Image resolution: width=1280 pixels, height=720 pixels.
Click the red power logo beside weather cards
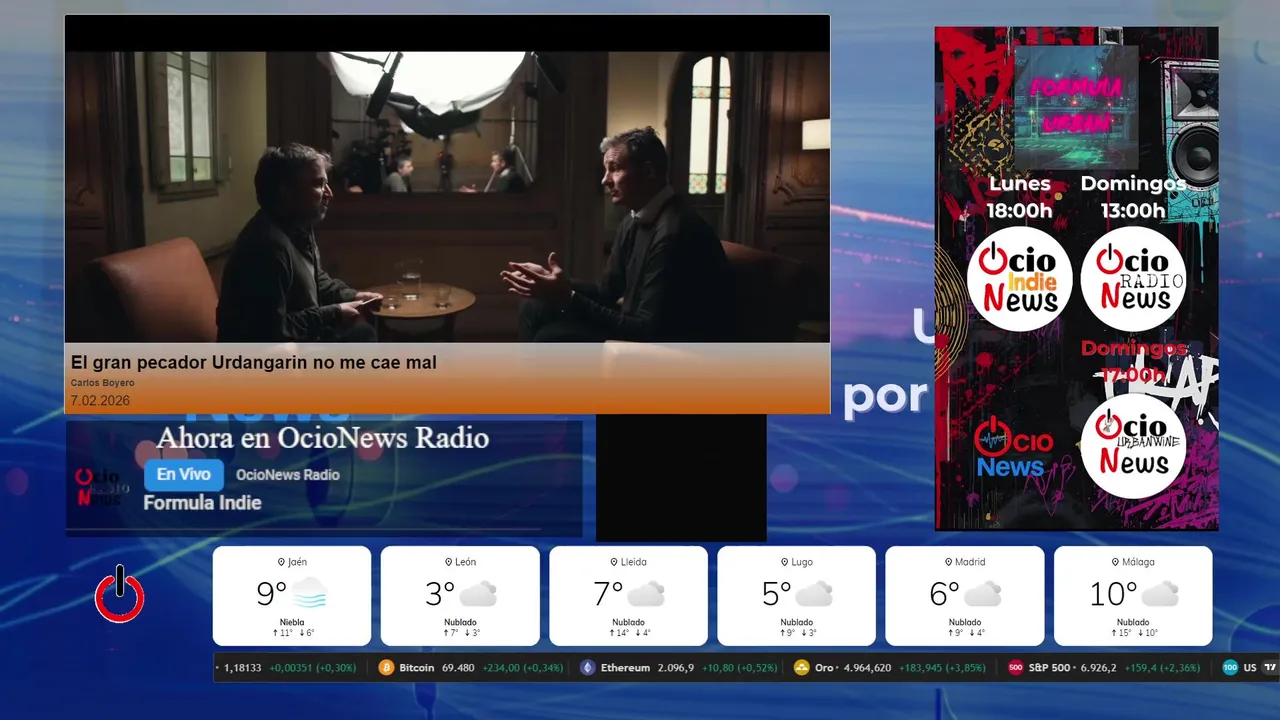pos(120,595)
